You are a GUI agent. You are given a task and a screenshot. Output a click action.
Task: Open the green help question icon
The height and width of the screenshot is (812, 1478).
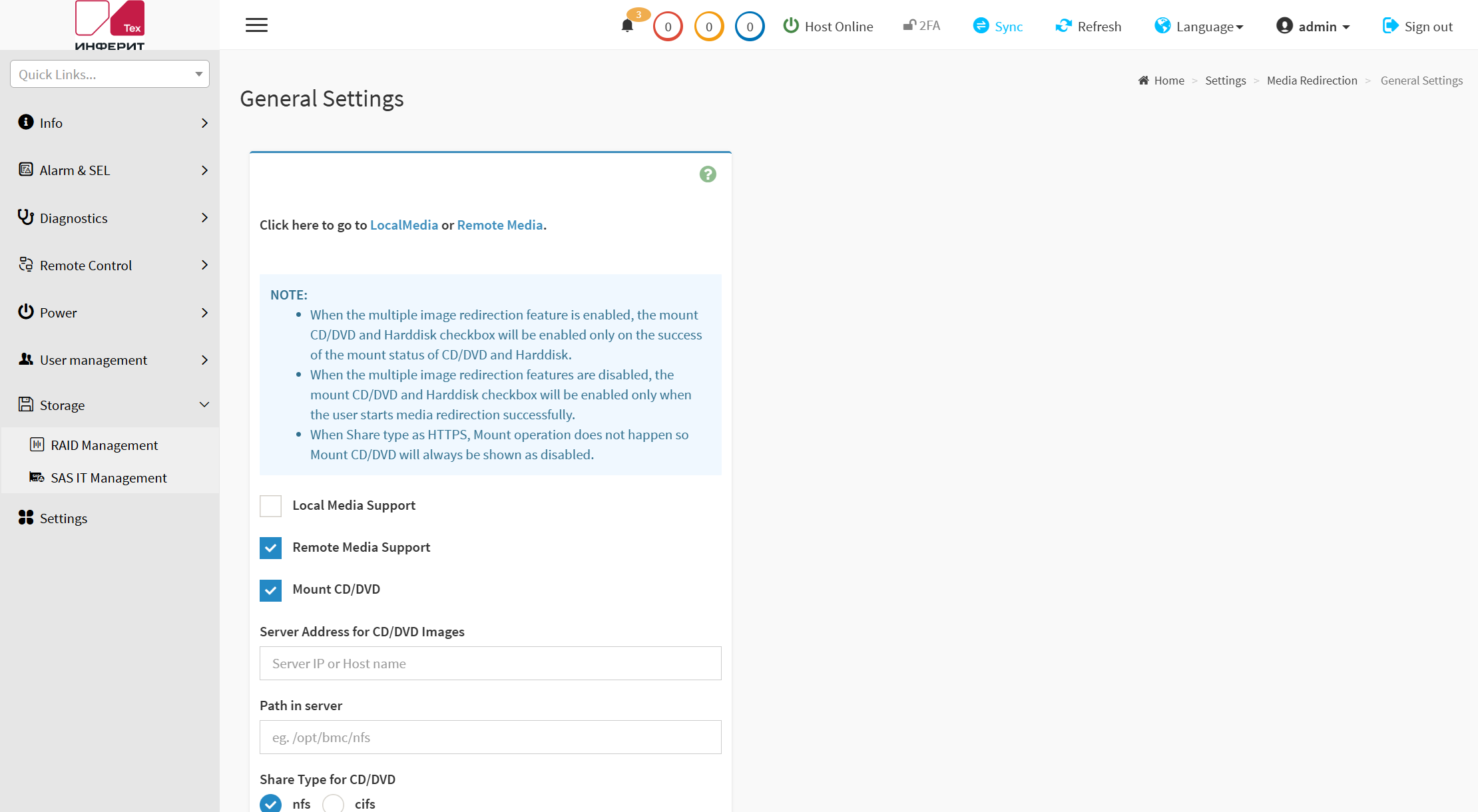(x=708, y=174)
